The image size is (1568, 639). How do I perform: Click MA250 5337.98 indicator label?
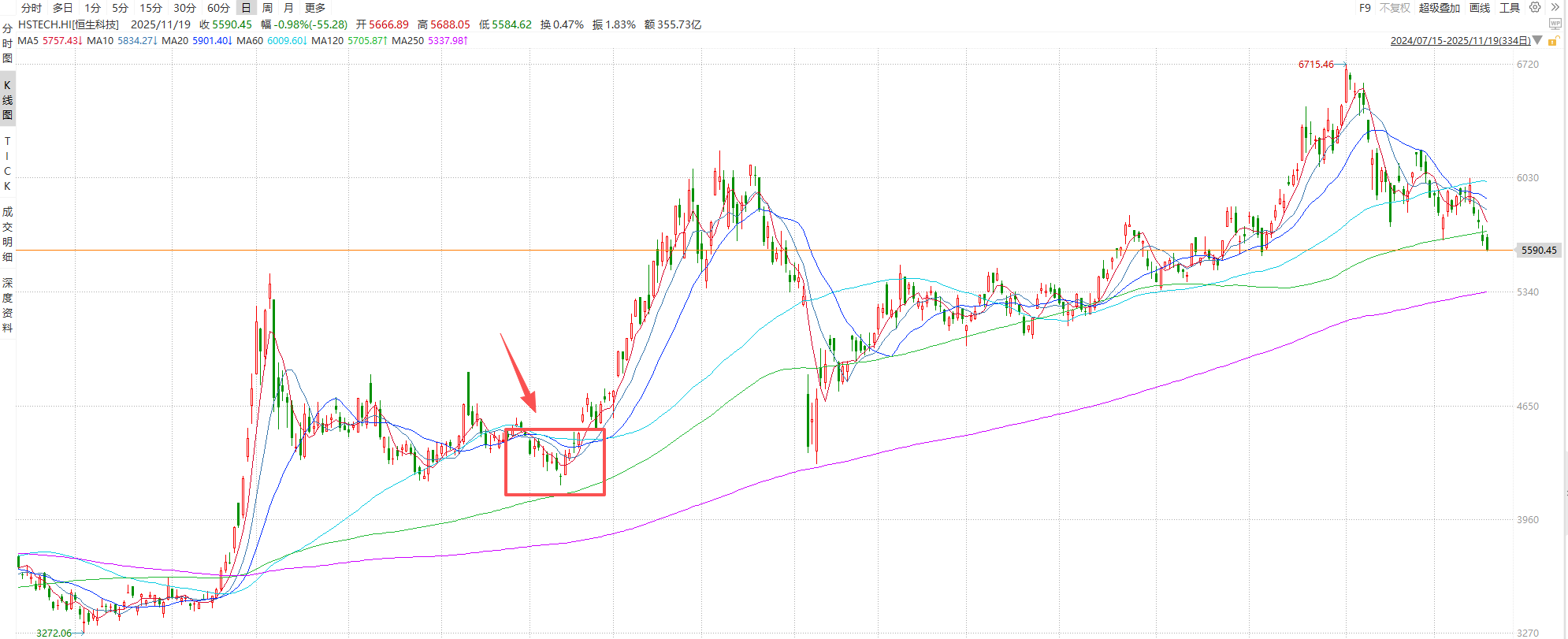430,40
